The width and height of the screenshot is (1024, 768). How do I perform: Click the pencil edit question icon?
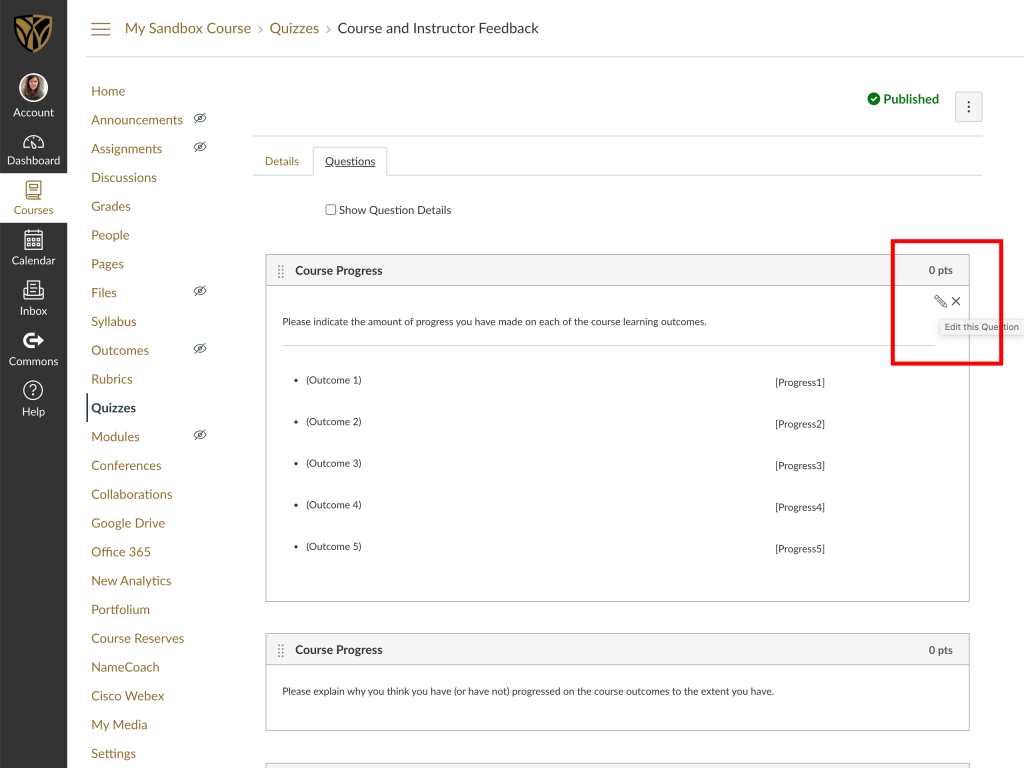940,301
